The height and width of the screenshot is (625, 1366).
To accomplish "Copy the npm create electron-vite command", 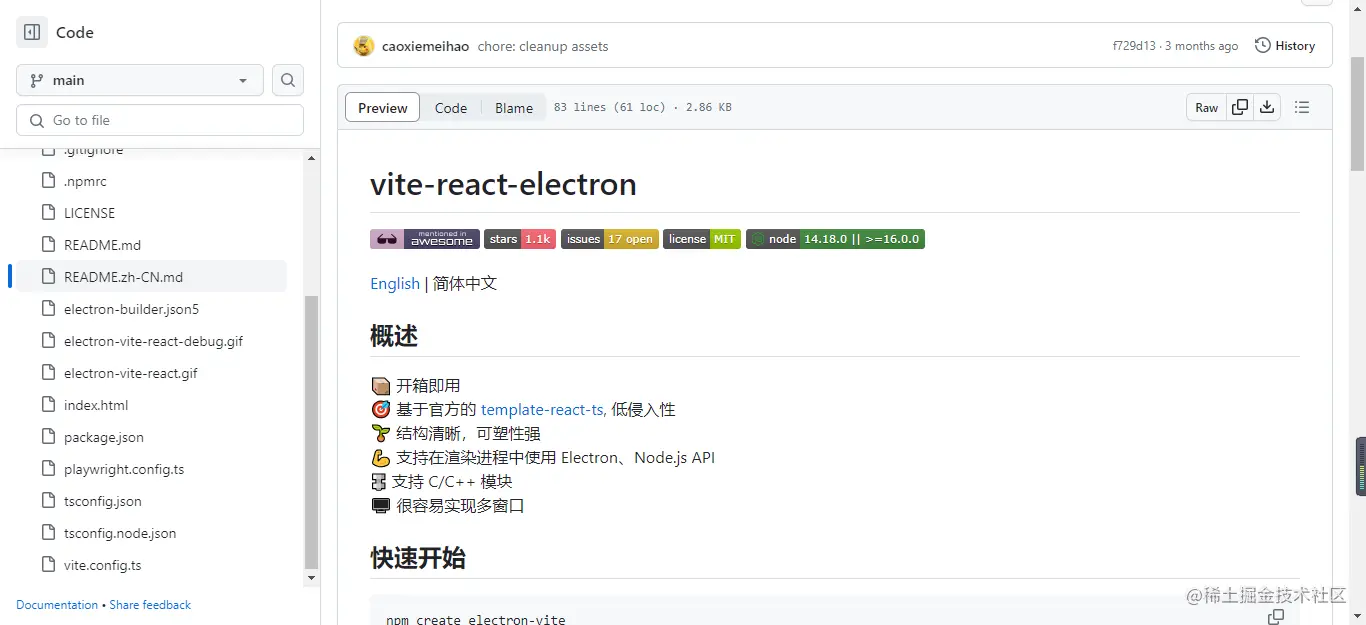I will [x=1276, y=617].
